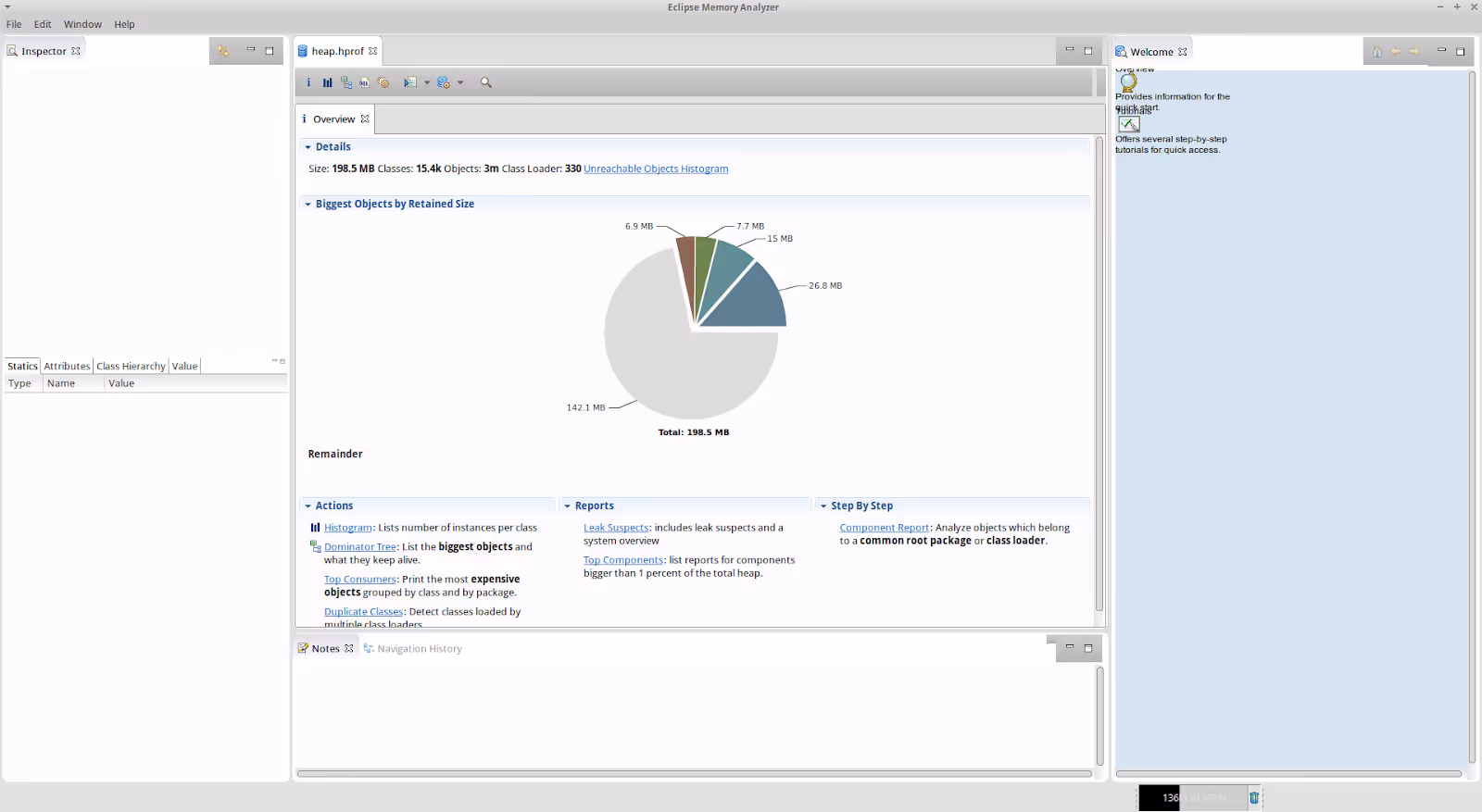Click the Run Expert System Test toolbar icon
Screen dimensions: 1482x812
[x=410, y=82]
